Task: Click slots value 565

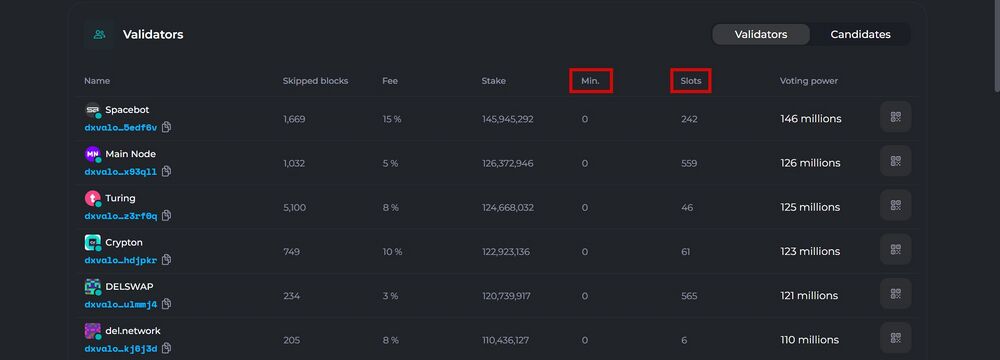Action: 689,296
